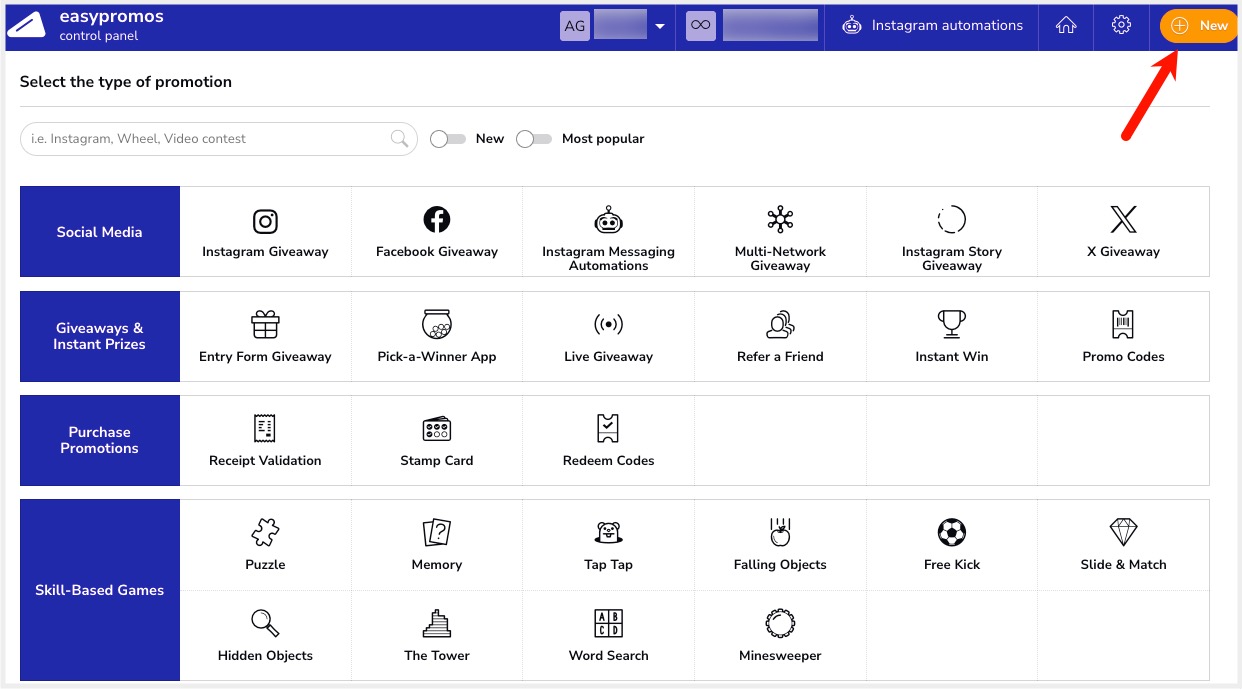
Task: Open the Pick-a-Winner App icon
Action: pos(437,324)
